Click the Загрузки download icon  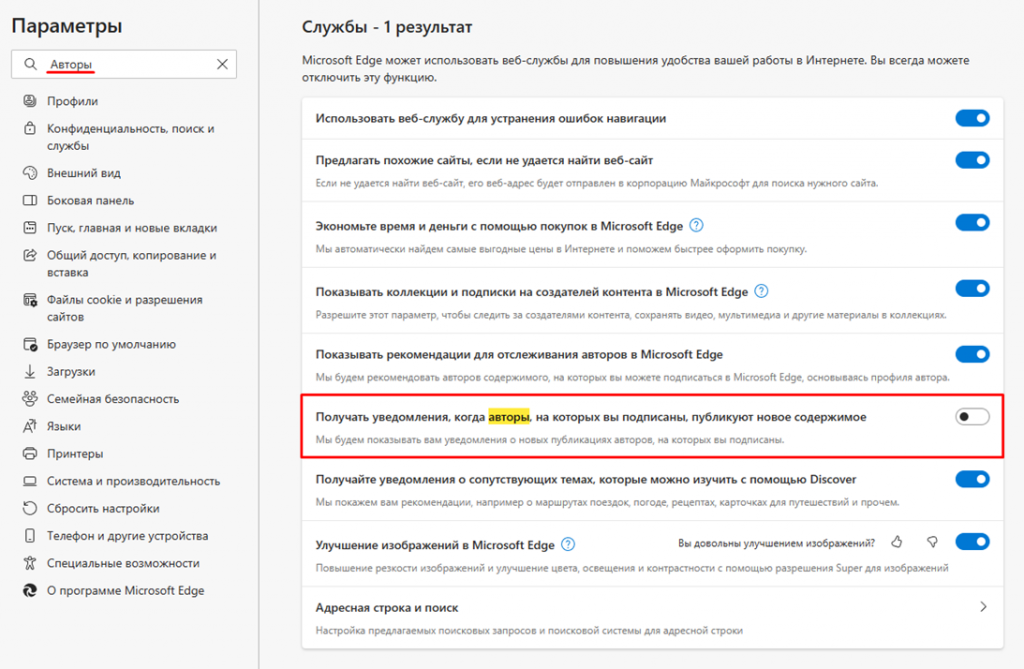tap(29, 371)
